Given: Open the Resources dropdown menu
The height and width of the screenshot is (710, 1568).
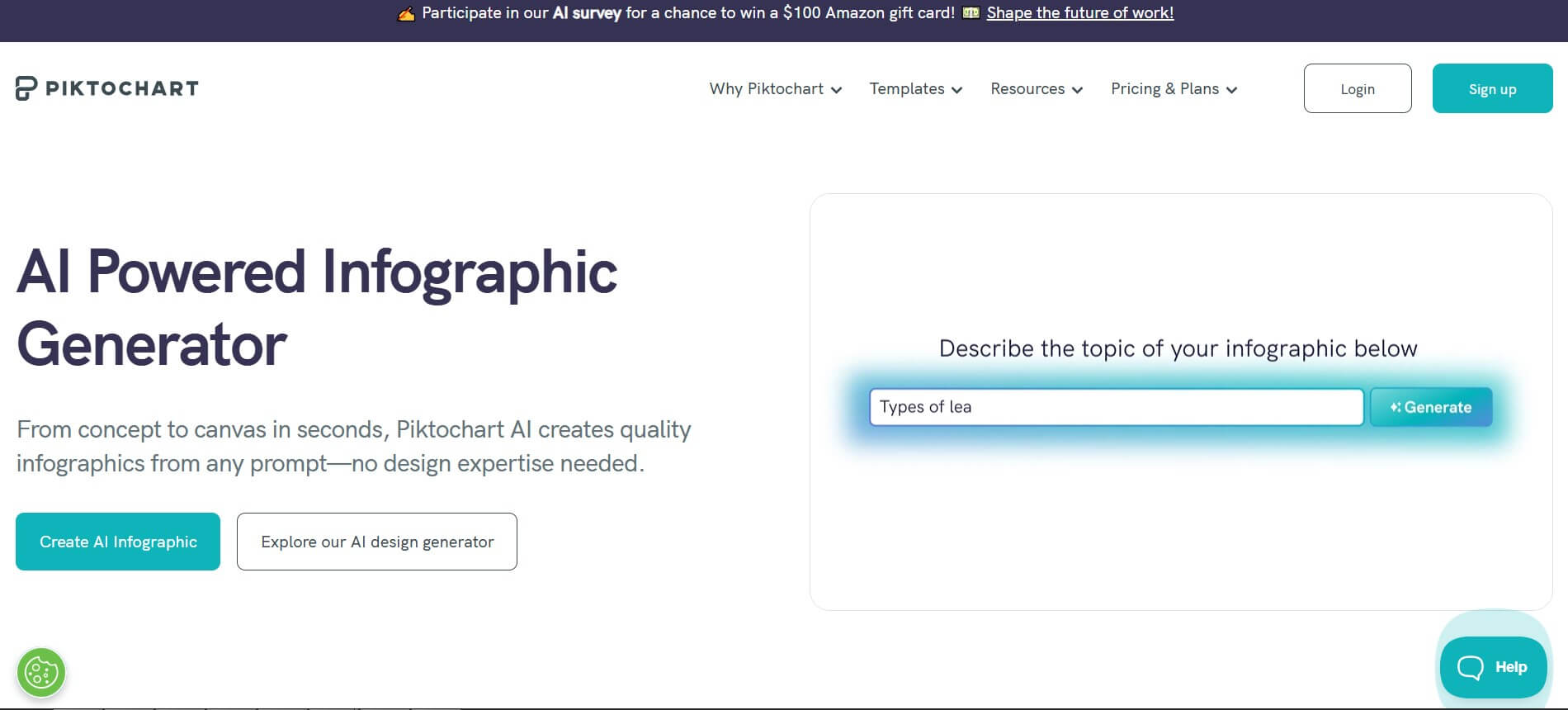Looking at the screenshot, I should click(x=1037, y=89).
